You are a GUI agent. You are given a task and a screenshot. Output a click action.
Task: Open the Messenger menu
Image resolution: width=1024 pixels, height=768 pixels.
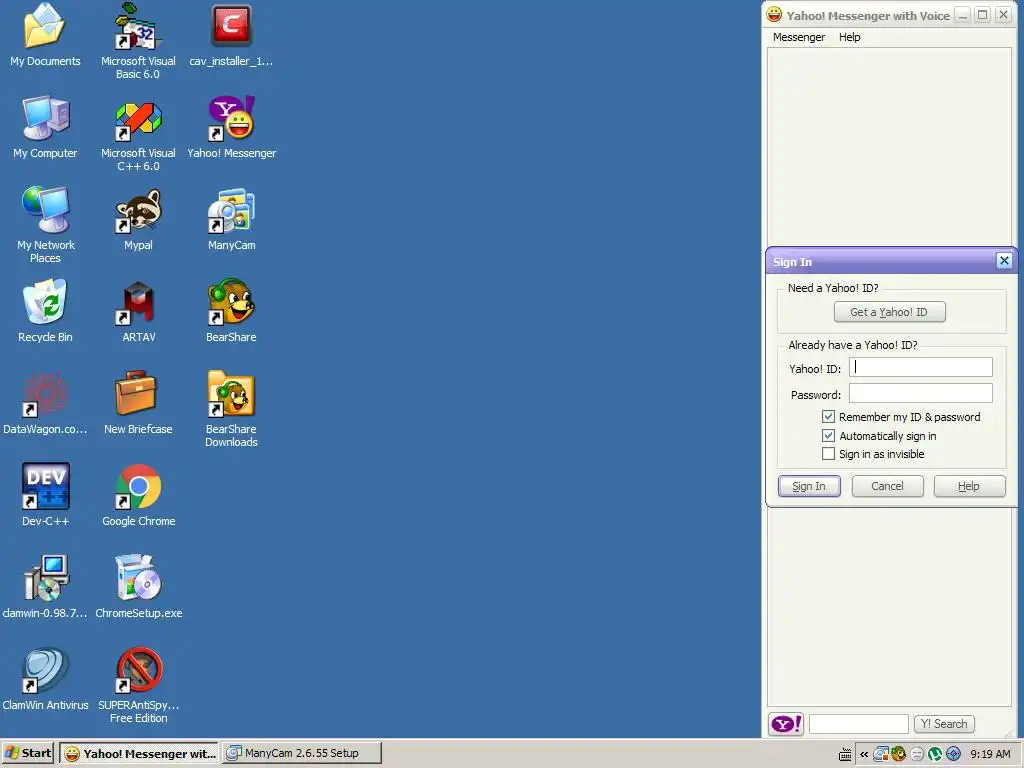click(799, 37)
